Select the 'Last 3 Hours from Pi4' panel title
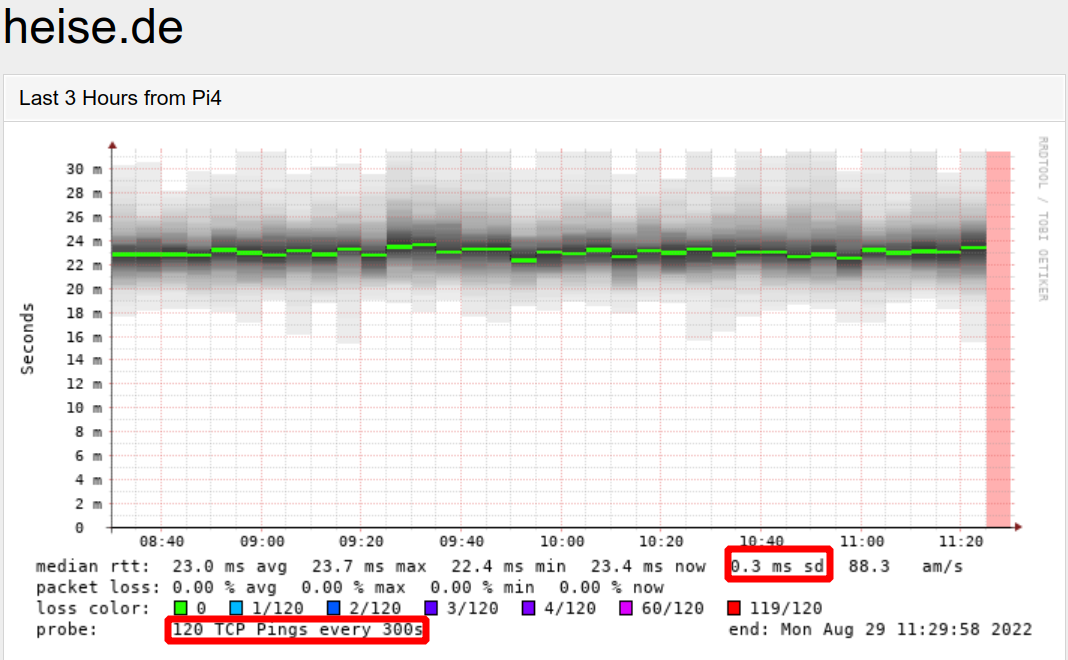 click(120, 98)
